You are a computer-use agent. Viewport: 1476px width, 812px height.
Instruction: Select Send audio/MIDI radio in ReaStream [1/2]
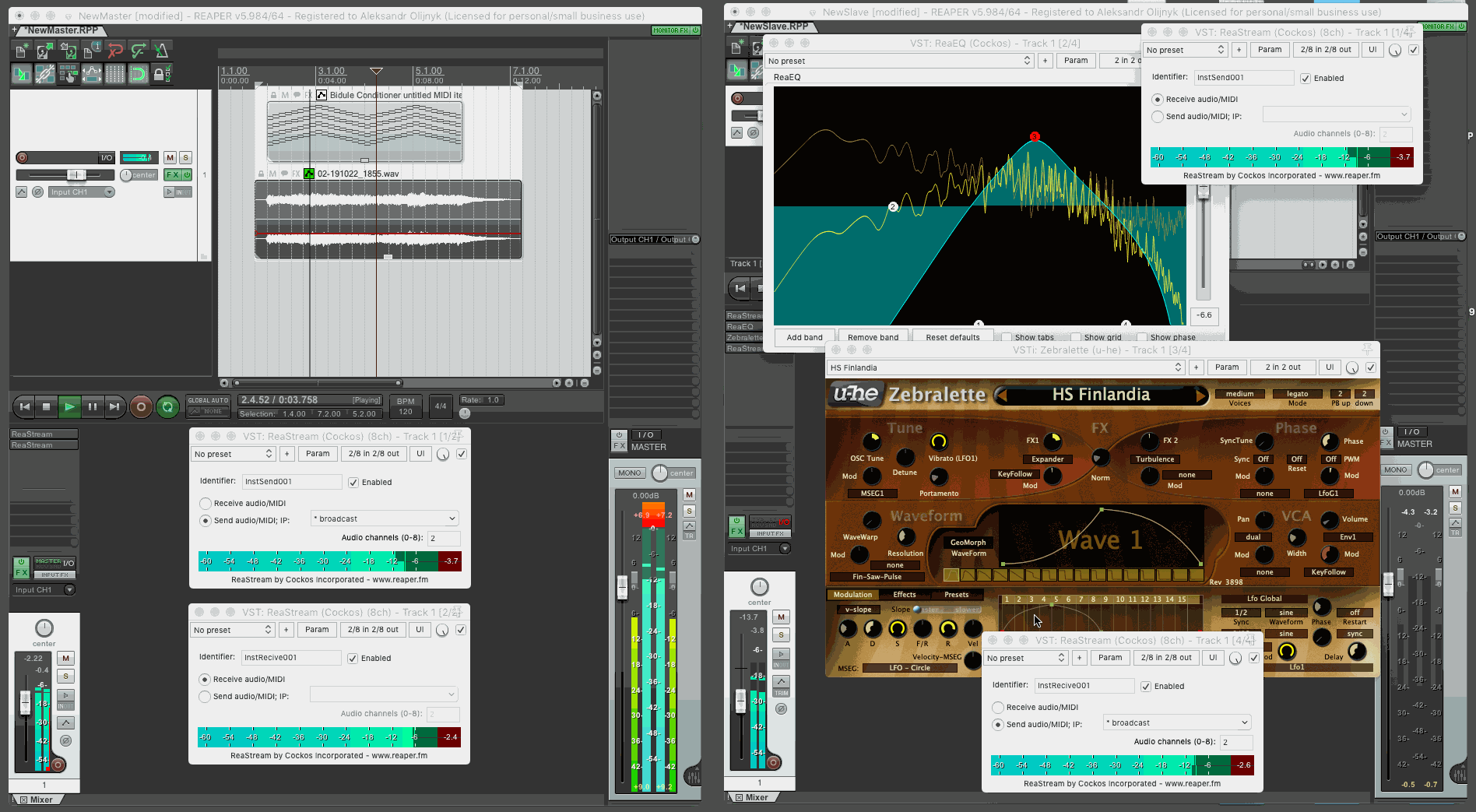tap(206, 521)
